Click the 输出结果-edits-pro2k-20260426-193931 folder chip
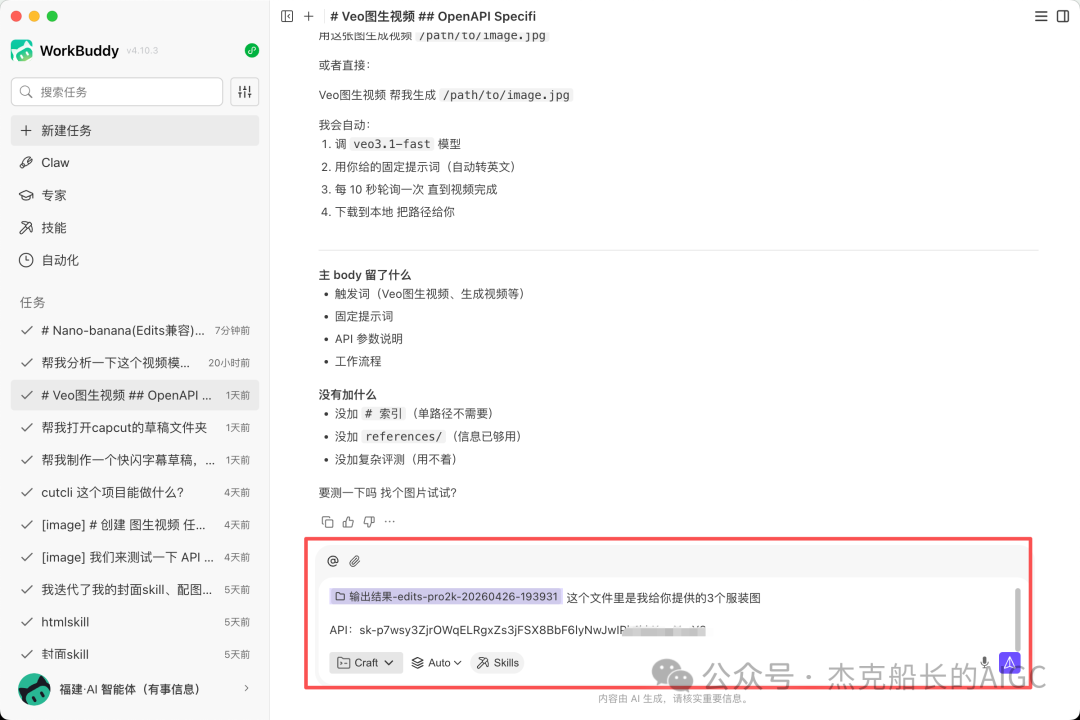The width and height of the screenshot is (1080, 720). point(446,597)
